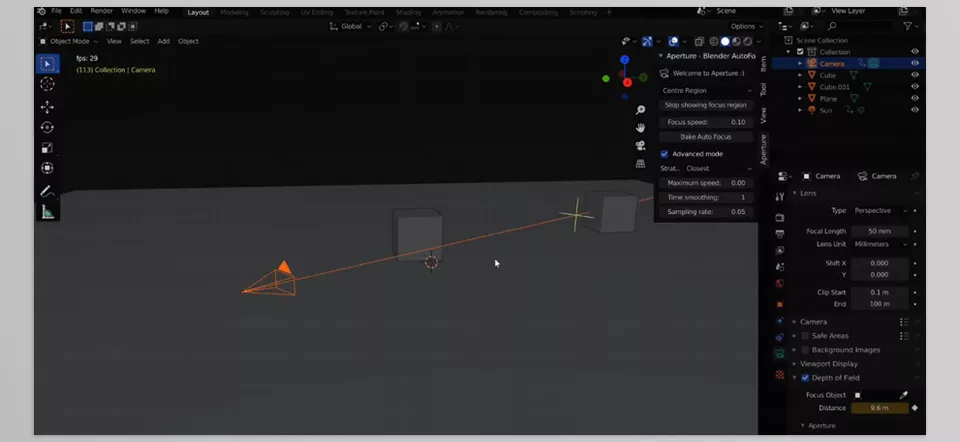
Task: Open the Texture properties checker tab
Action: pos(779,374)
